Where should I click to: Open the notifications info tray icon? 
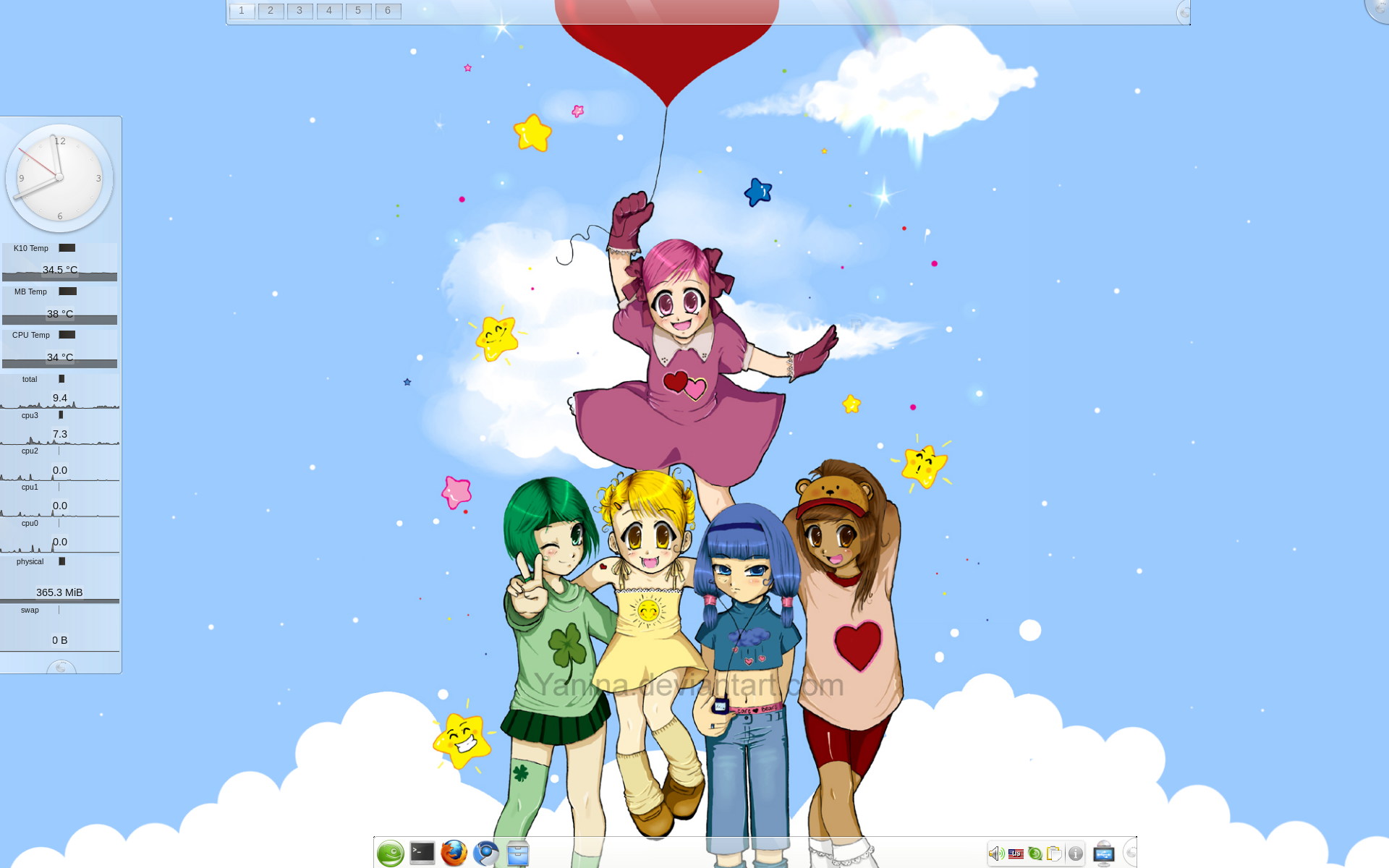click(x=1076, y=854)
